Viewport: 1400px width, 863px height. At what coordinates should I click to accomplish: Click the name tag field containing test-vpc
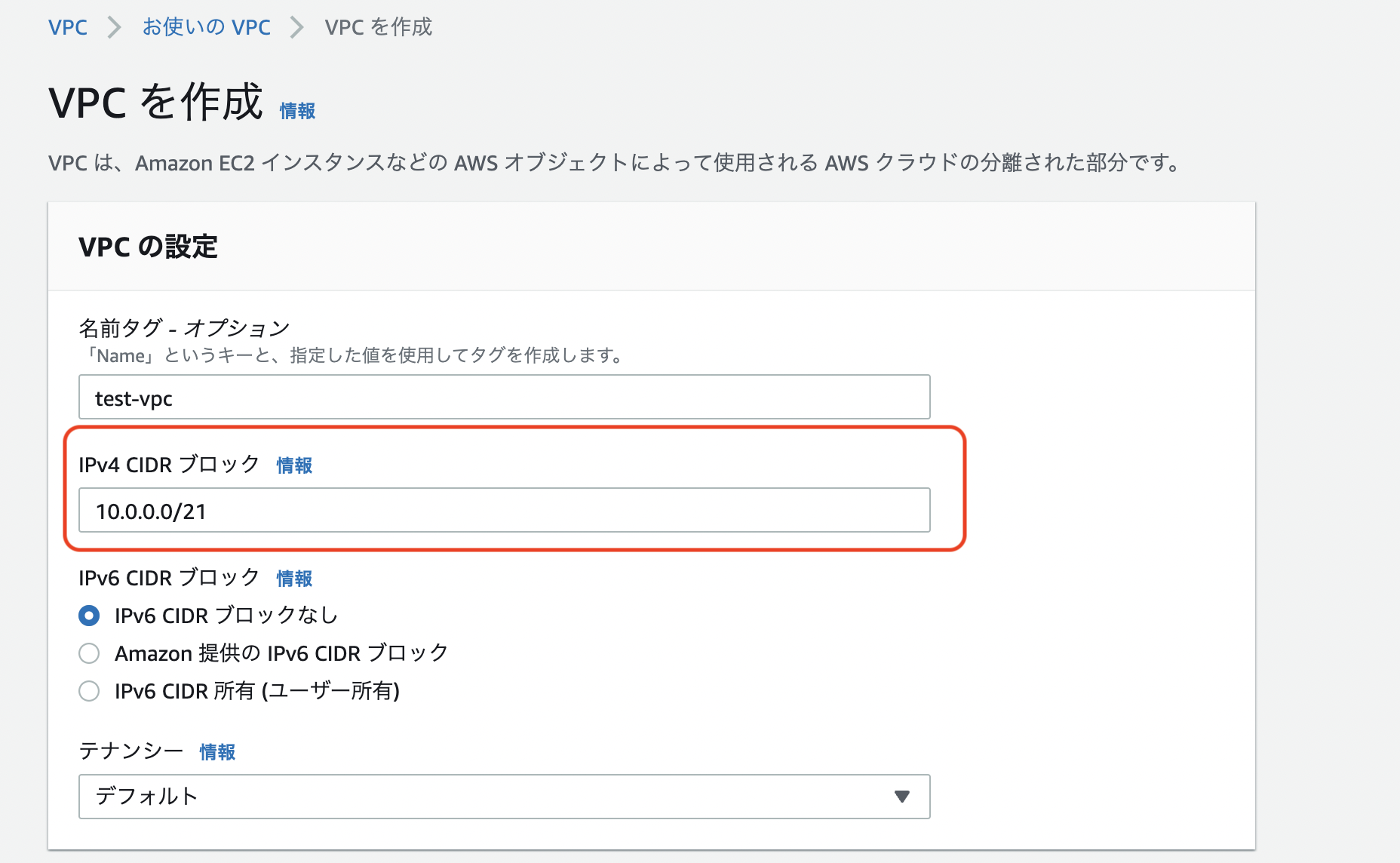click(504, 397)
